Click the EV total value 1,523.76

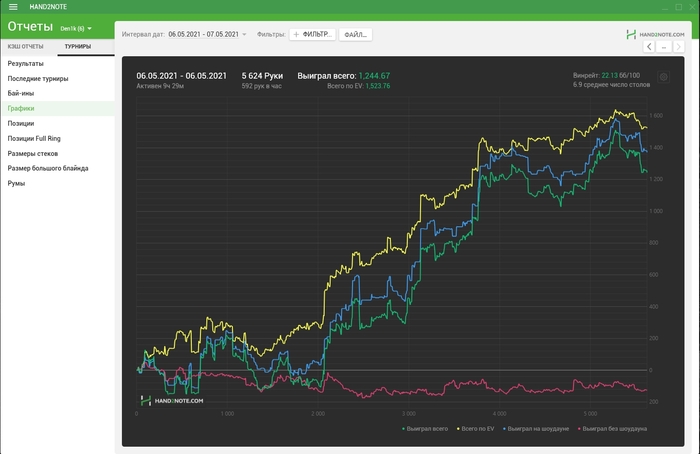coord(378,86)
